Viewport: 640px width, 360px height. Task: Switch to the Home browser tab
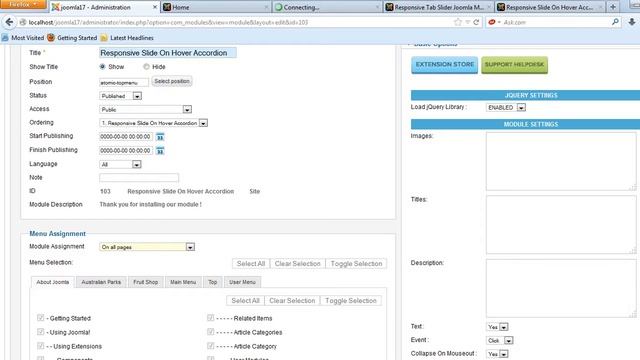216,7
